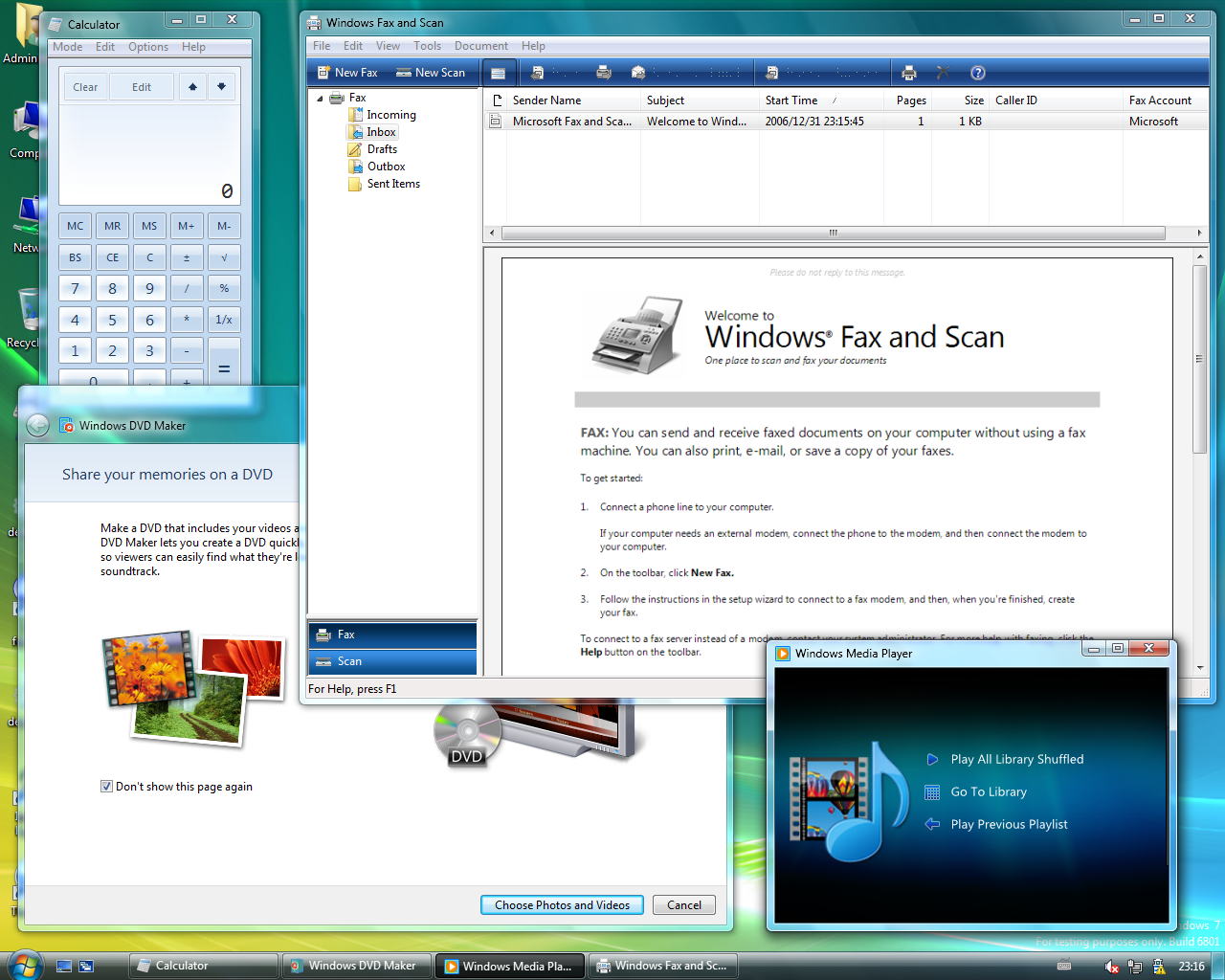This screenshot has height=980, width=1225.
Task: Open Help using the question mark icon
Action: pos(977,73)
